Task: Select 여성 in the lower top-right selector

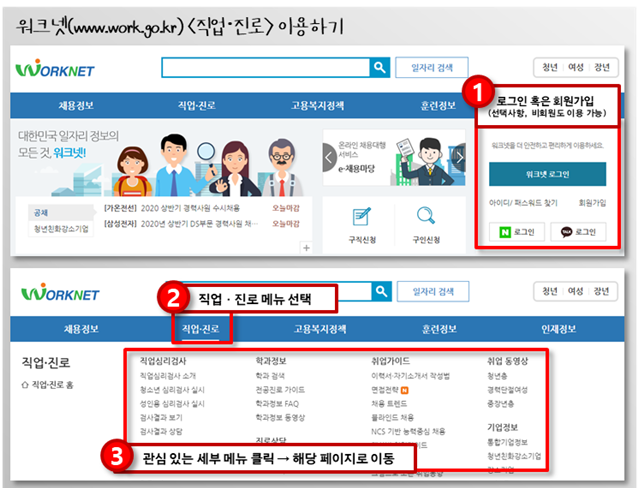Action: point(575,291)
